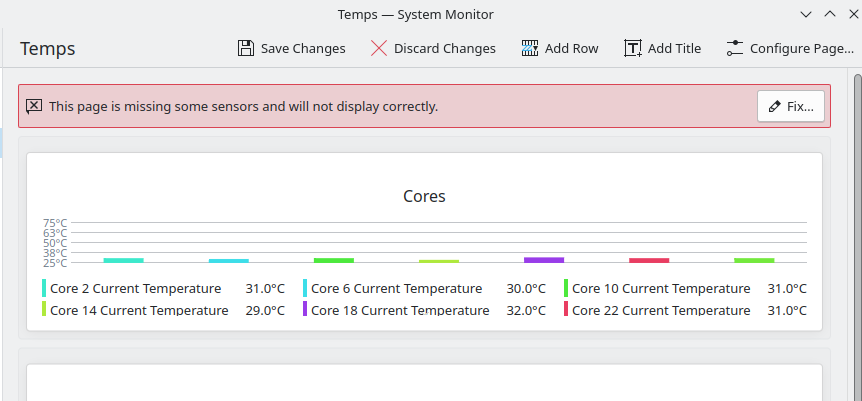This screenshot has height=401, width=862.
Task: Click the 75°C axis label
Action: pos(55,223)
